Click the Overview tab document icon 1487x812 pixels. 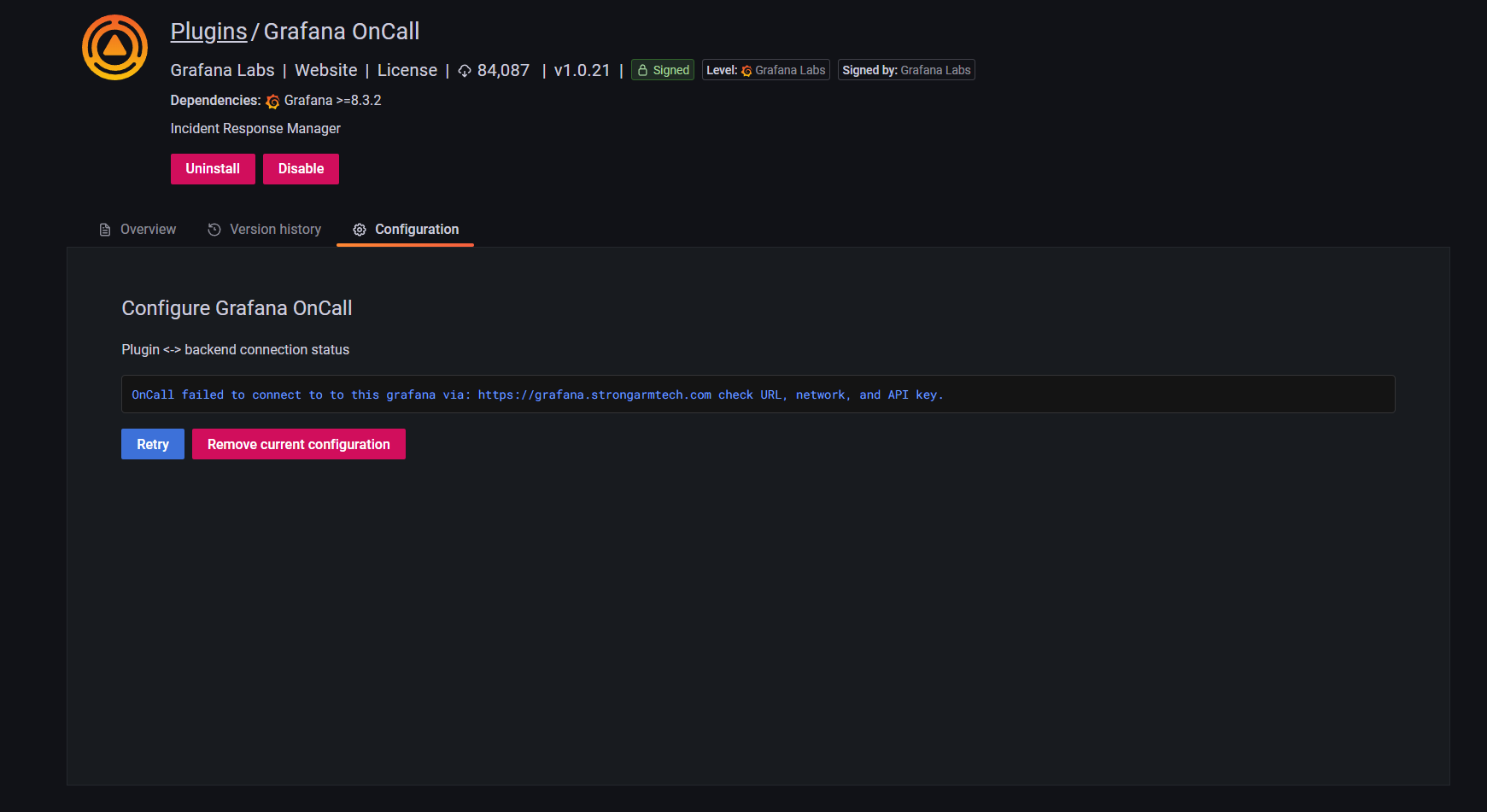click(x=105, y=230)
